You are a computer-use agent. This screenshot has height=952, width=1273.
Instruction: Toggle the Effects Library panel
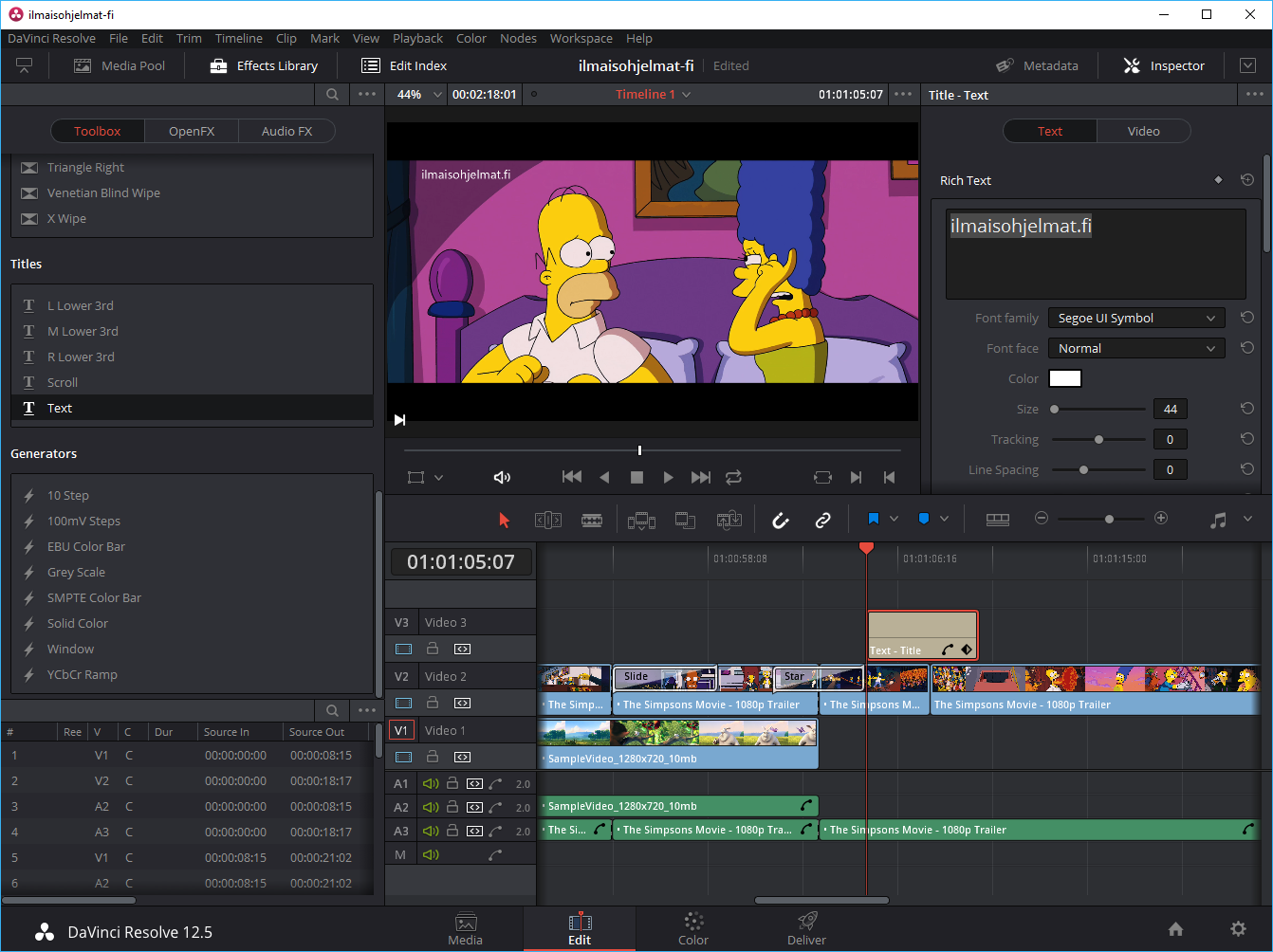coord(264,65)
